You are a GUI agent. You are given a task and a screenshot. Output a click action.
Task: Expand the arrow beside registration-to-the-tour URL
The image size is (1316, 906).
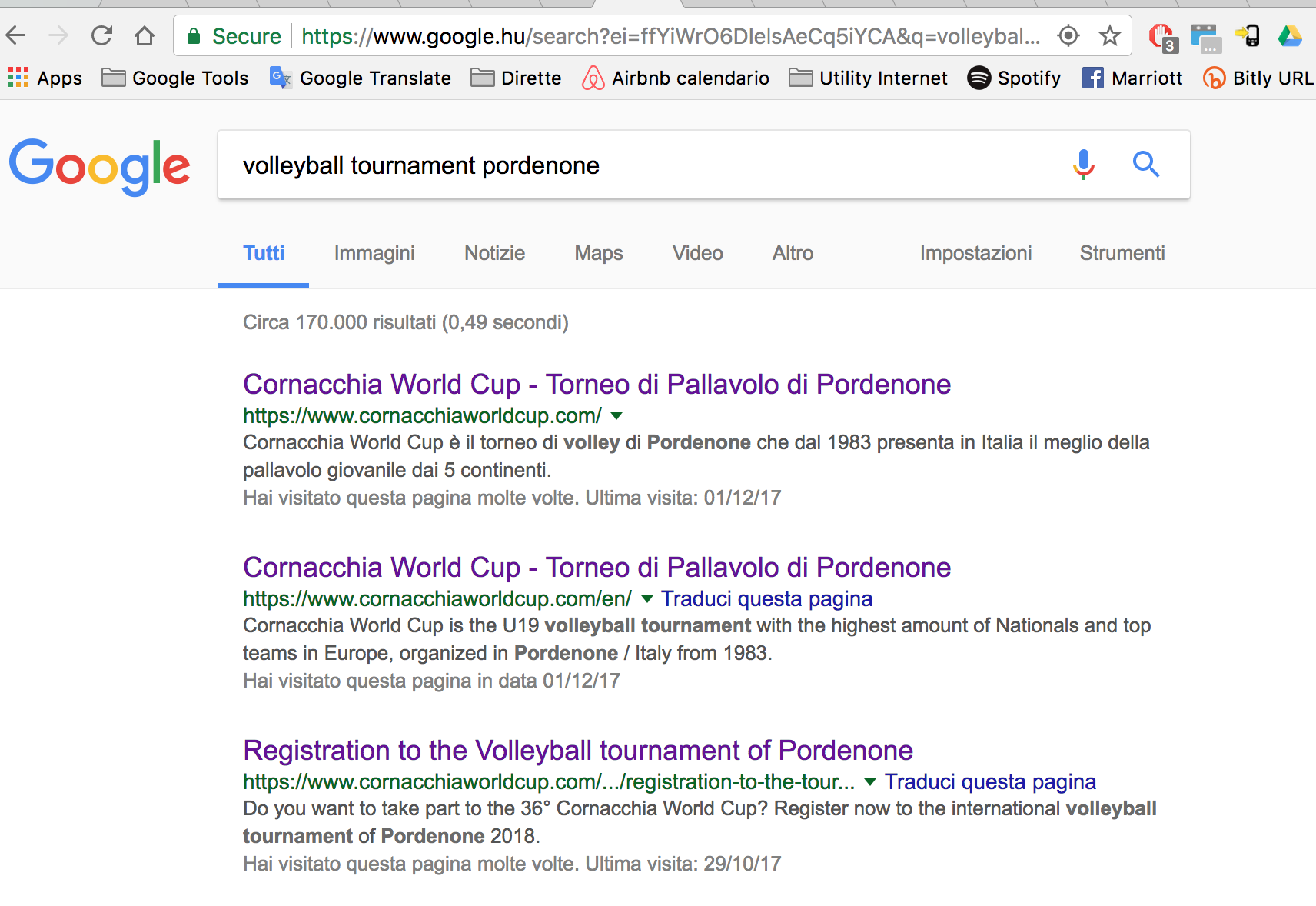pos(870,782)
